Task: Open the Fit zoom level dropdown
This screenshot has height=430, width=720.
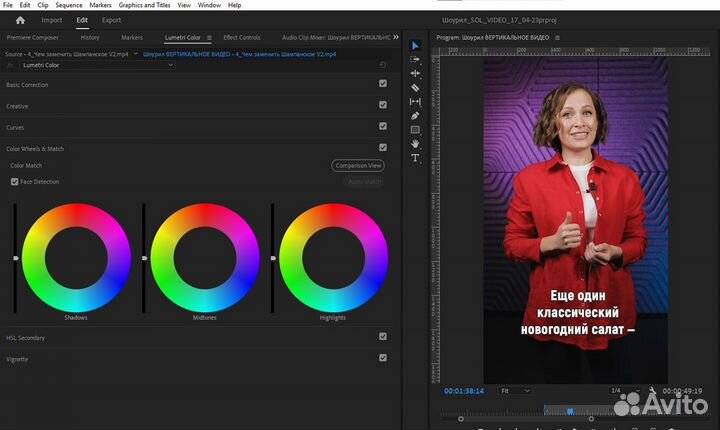Action: pyautogui.click(x=514, y=390)
